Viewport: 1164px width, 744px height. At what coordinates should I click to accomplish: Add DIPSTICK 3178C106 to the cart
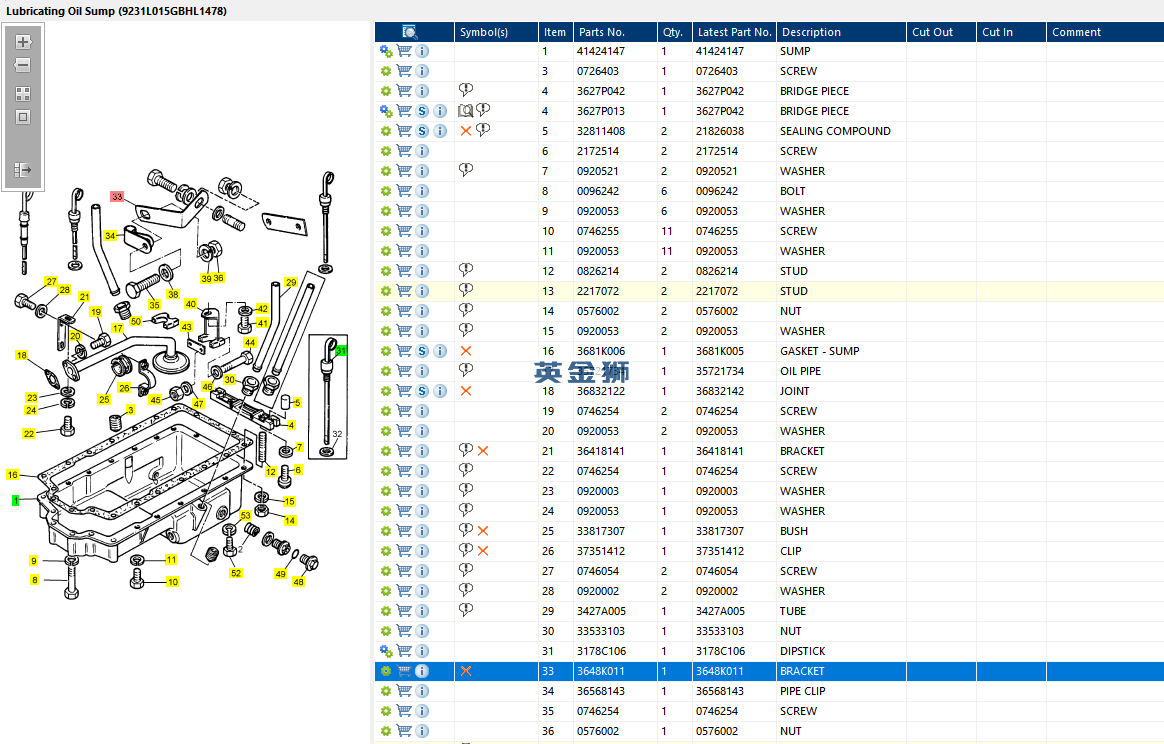[x=405, y=651]
